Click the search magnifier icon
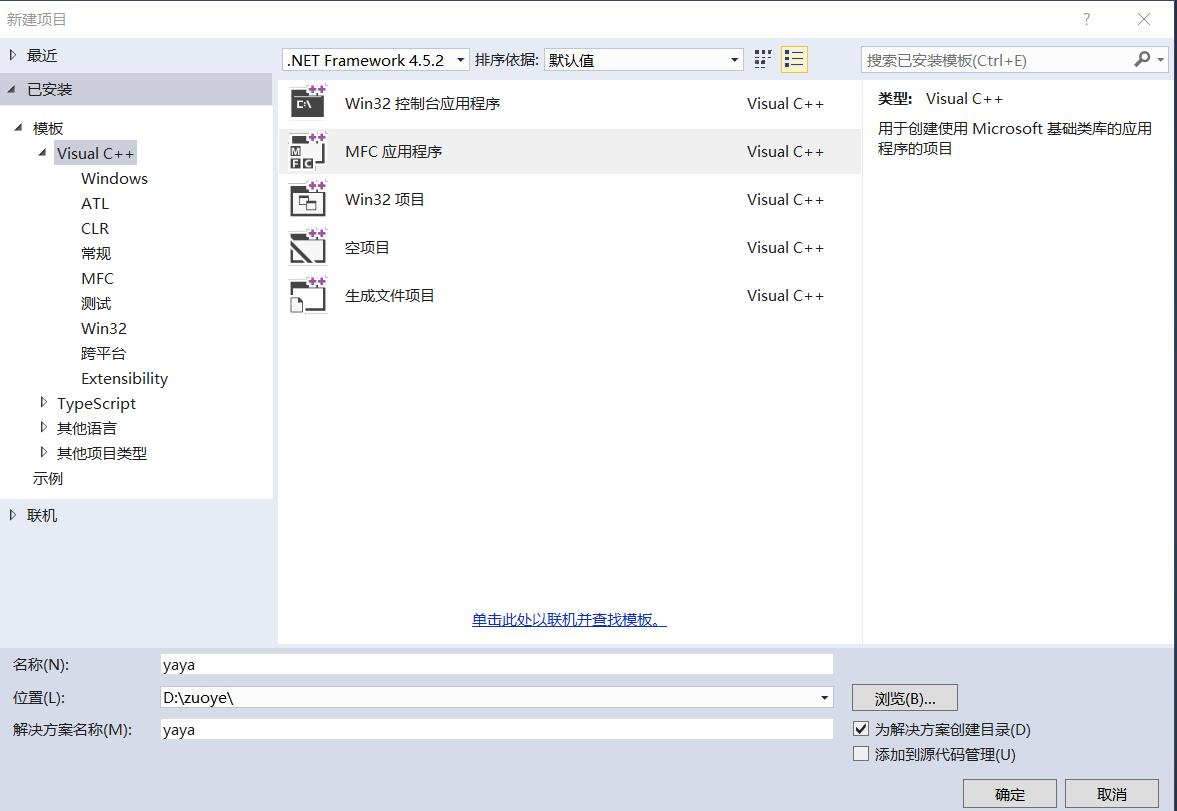Viewport: 1177px width, 811px height. pos(1142,59)
